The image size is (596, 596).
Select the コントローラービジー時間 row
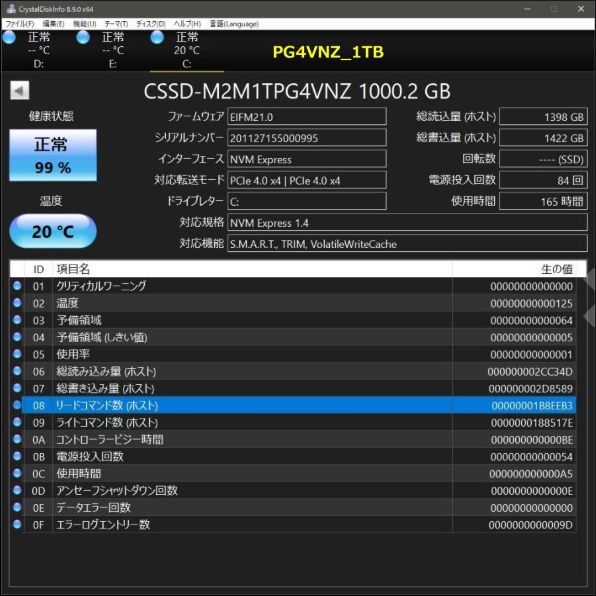293,439
